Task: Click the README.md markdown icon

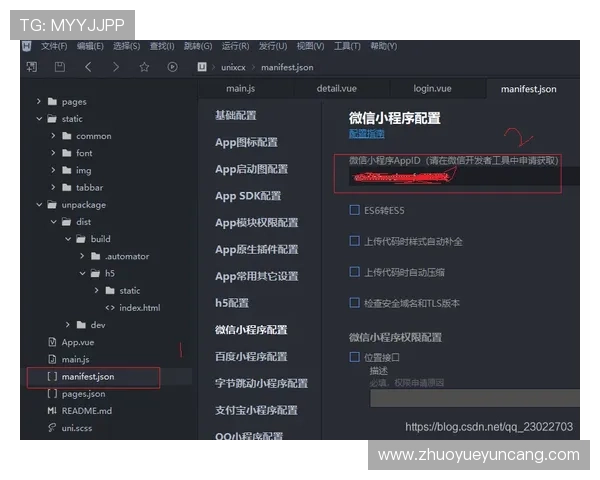Action: pos(52,411)
